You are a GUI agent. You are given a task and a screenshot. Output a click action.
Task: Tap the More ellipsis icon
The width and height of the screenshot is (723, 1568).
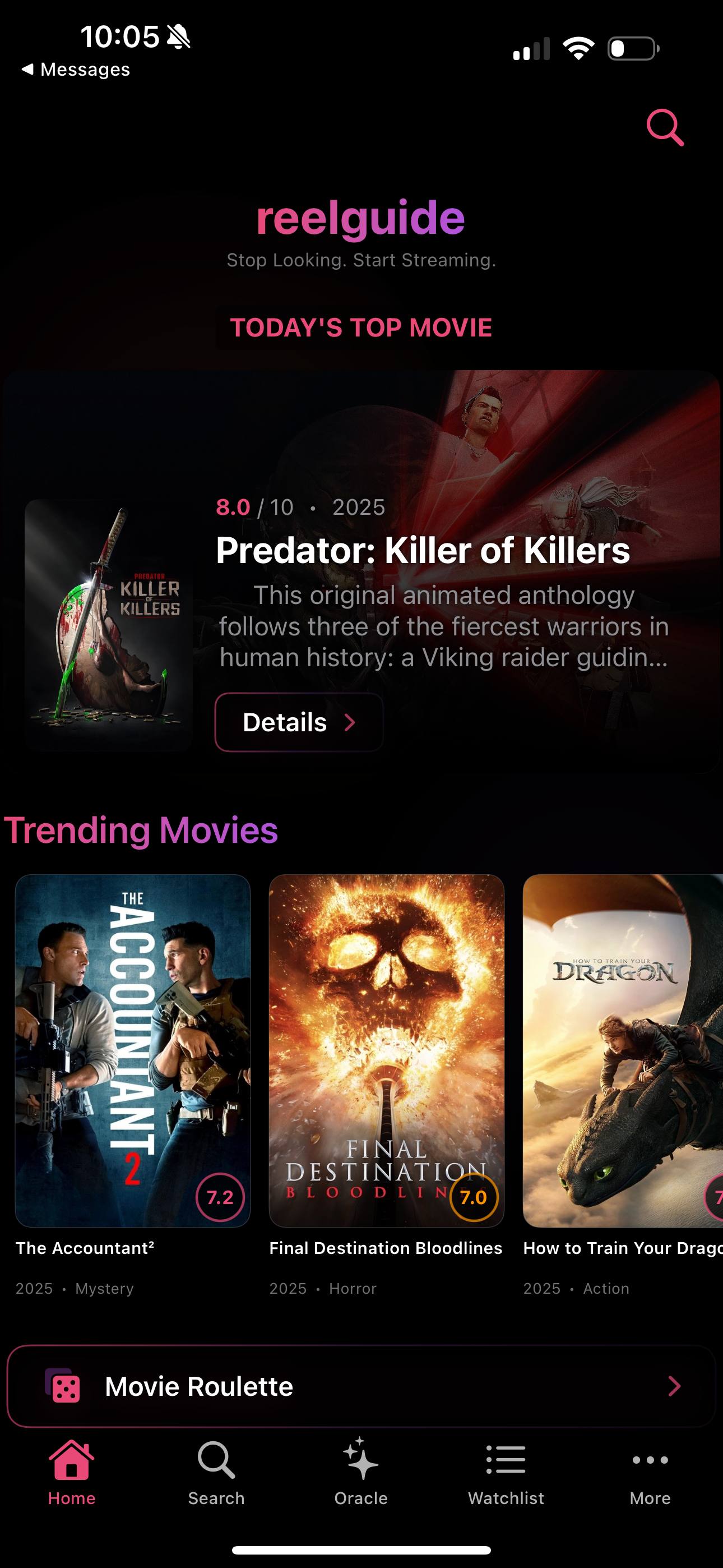pos(650,1460)
